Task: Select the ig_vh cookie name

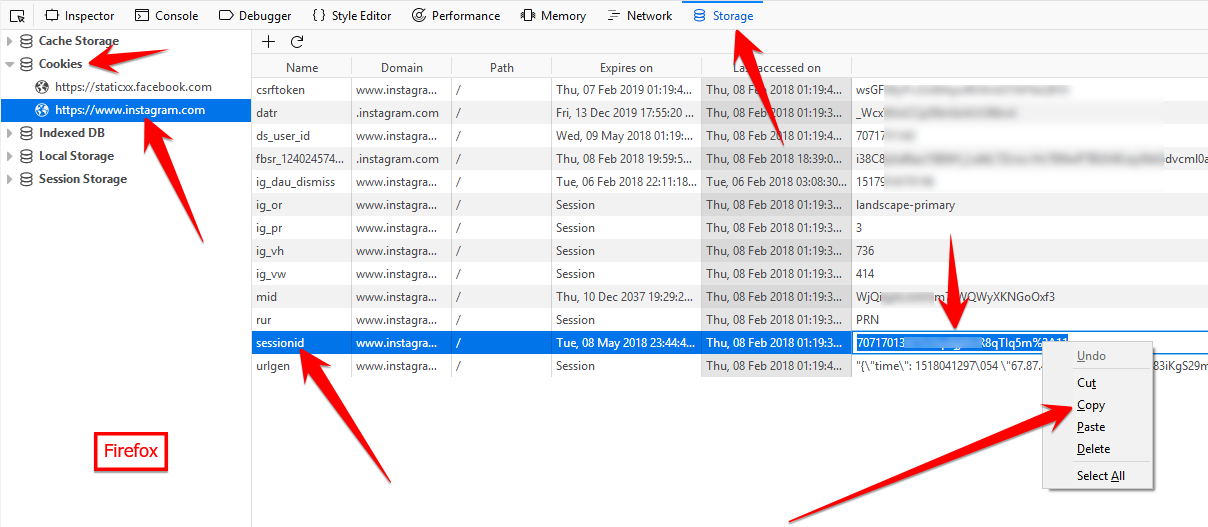Action: coord(269,251)
